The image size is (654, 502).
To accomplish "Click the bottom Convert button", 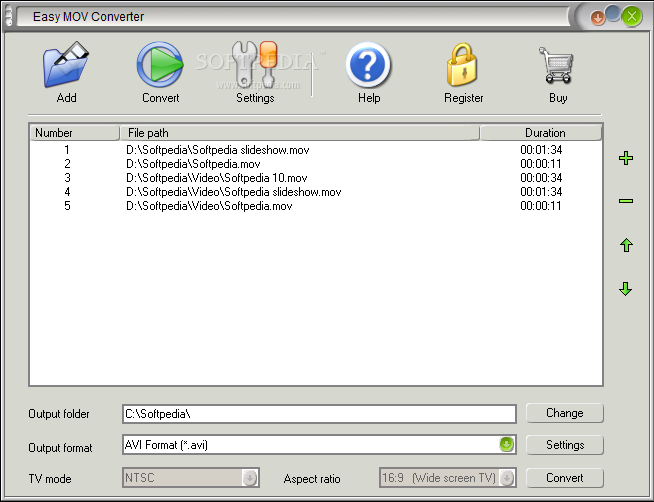I will (565, 477).
